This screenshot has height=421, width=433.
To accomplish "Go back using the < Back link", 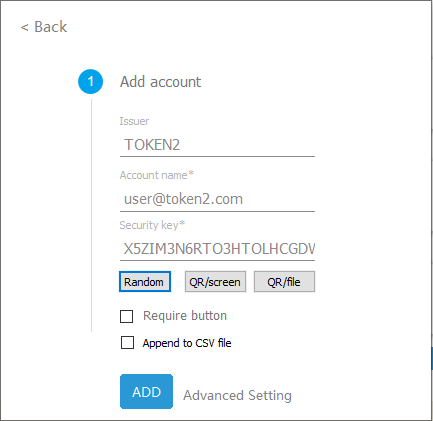I will tap(44, 27).
